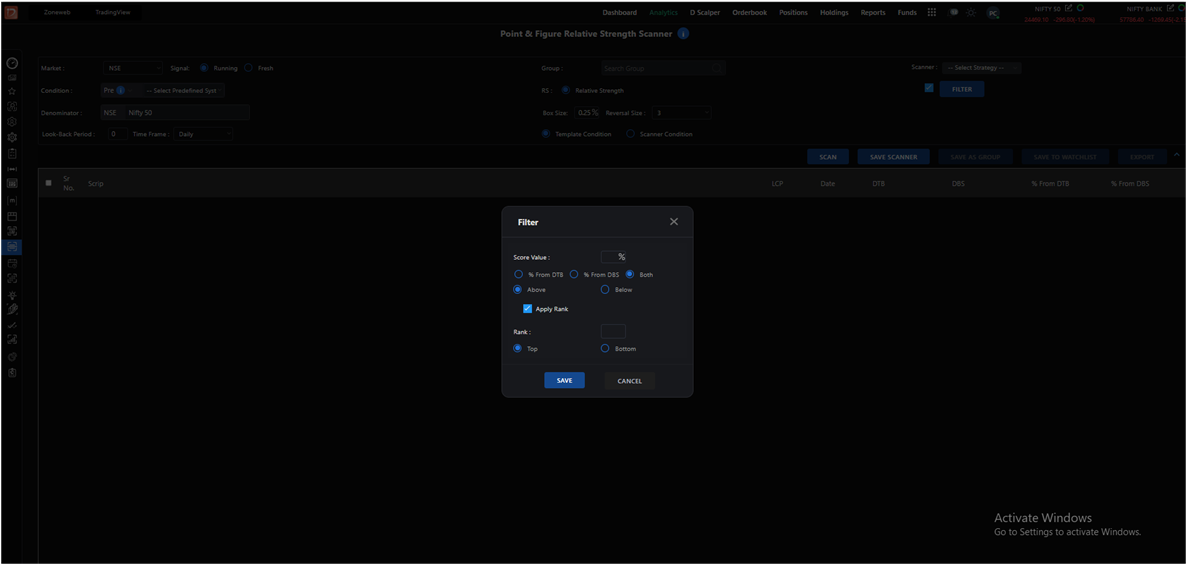
Task: Select the Below radio button
Action: [x=605, y=289]
